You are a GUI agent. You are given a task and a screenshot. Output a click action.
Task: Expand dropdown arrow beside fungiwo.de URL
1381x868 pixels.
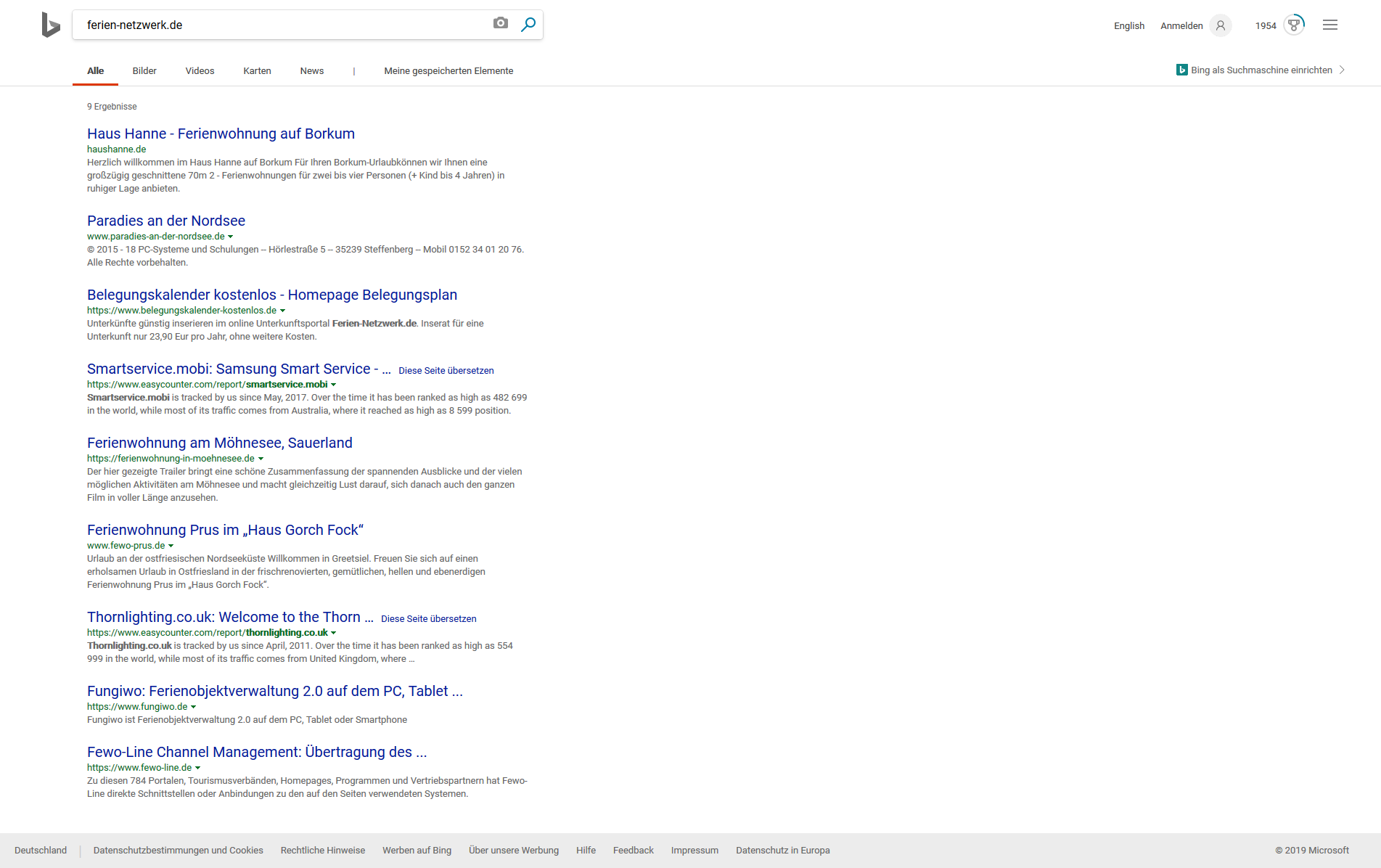[x=193, y=707]
